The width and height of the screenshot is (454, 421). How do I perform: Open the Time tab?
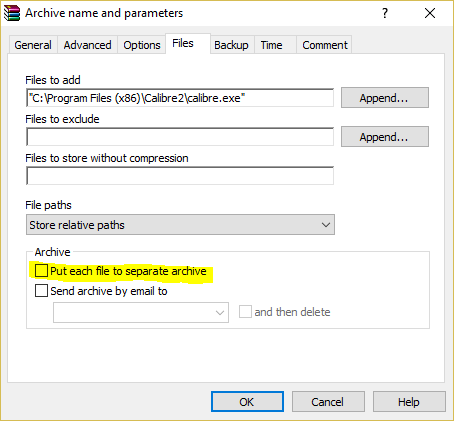click(272, 45)
